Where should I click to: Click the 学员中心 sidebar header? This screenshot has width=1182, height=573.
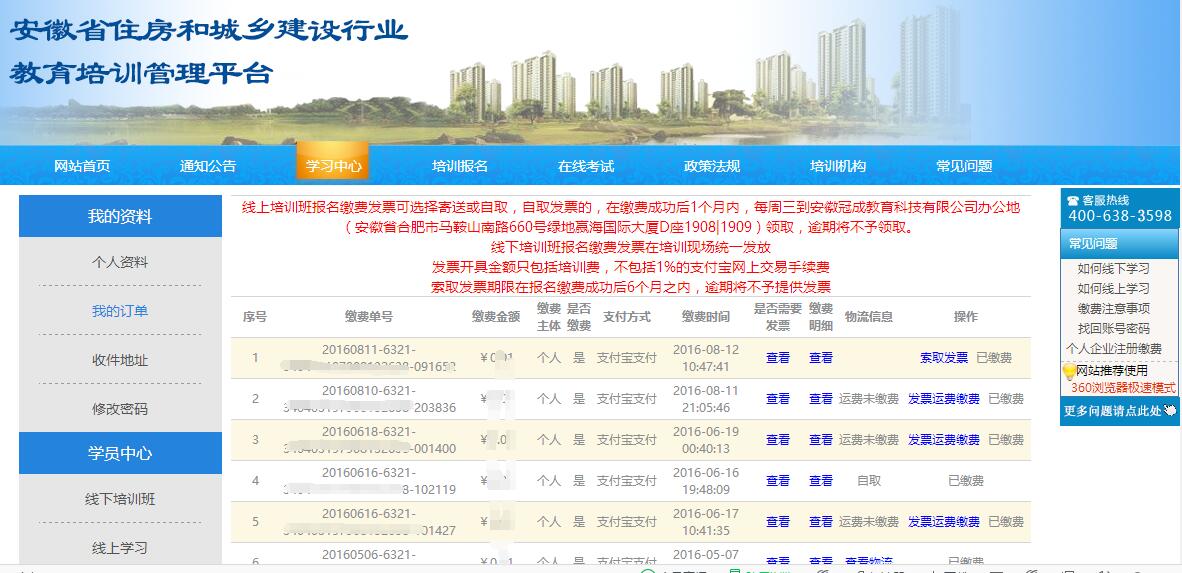coord(121,453)
